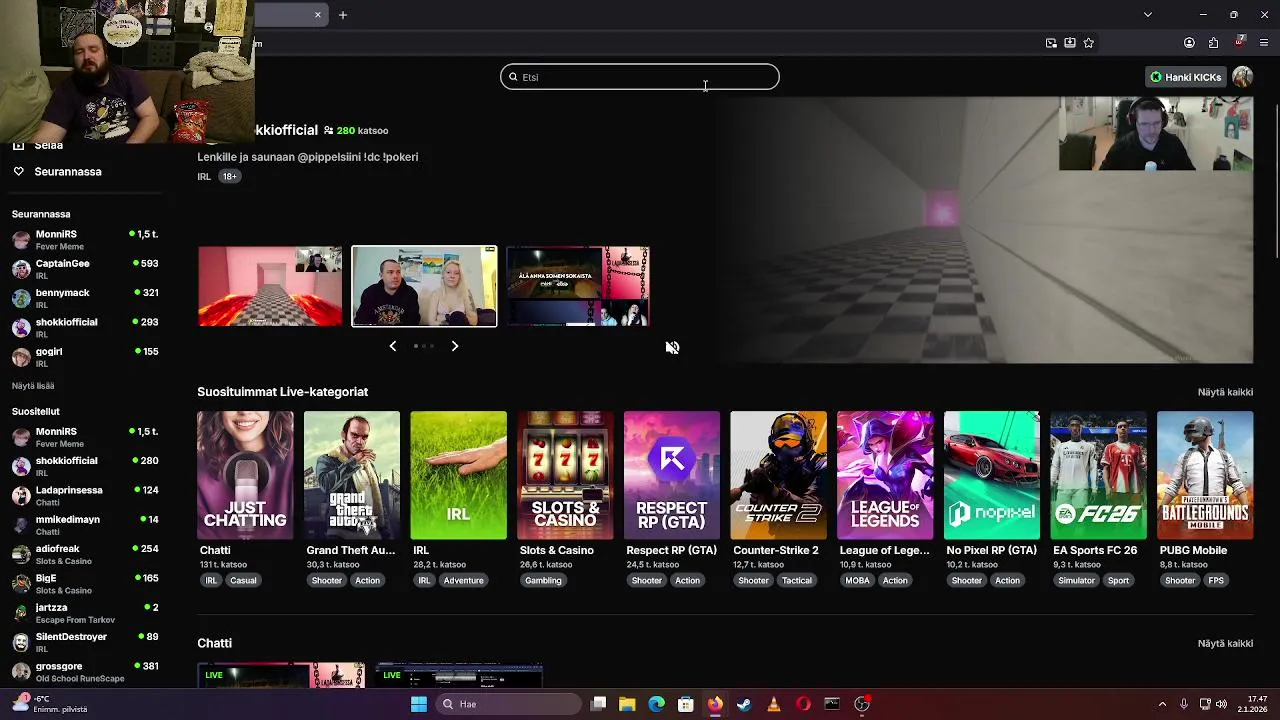Open a new browser tab with plus
Viewport: 1280px width, 720px height.
coord(342,15)
